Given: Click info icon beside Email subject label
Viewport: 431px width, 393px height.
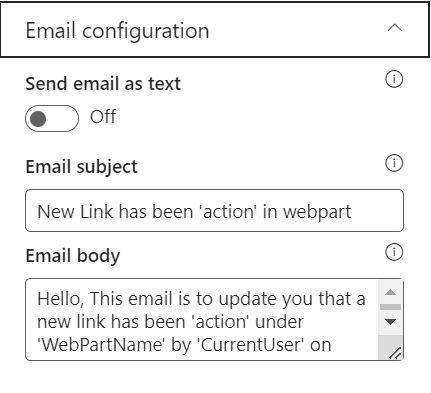Looking at the screenshot, I should point(394,163).
